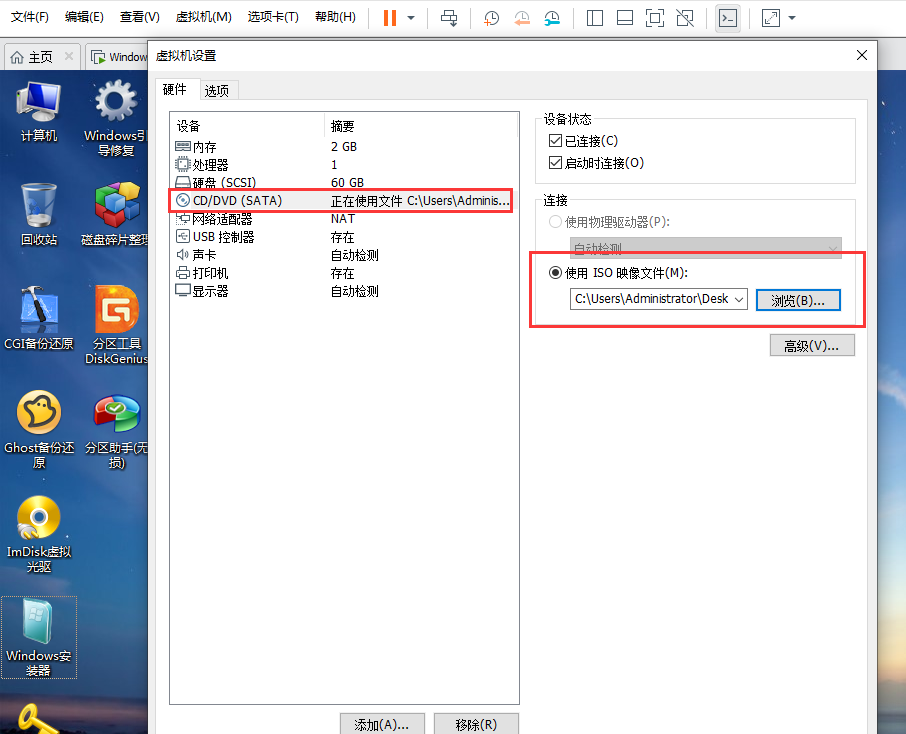Open the 编辑(E) menu

coord(84,17)
